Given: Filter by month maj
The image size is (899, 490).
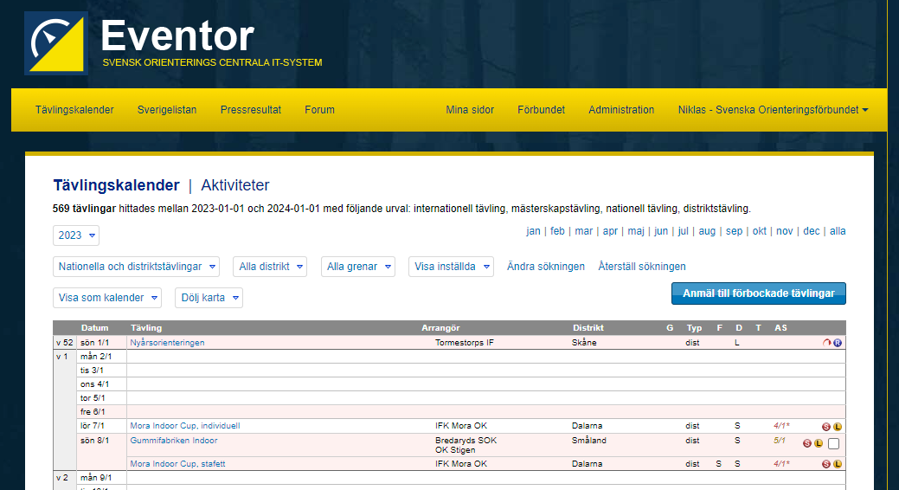Looking at the screenshot, I should tap(636, 231).
